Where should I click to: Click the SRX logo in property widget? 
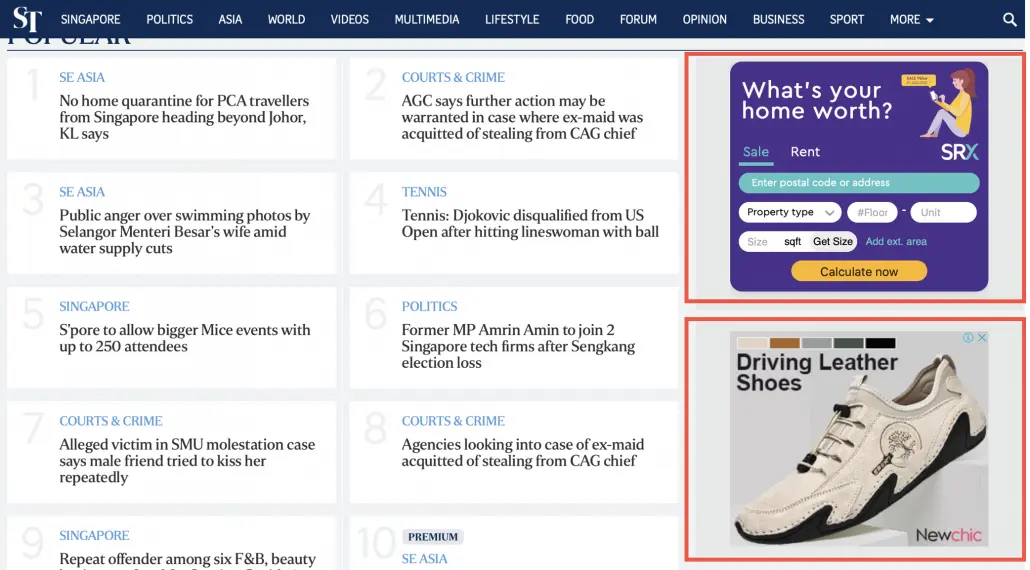(960, 152)
